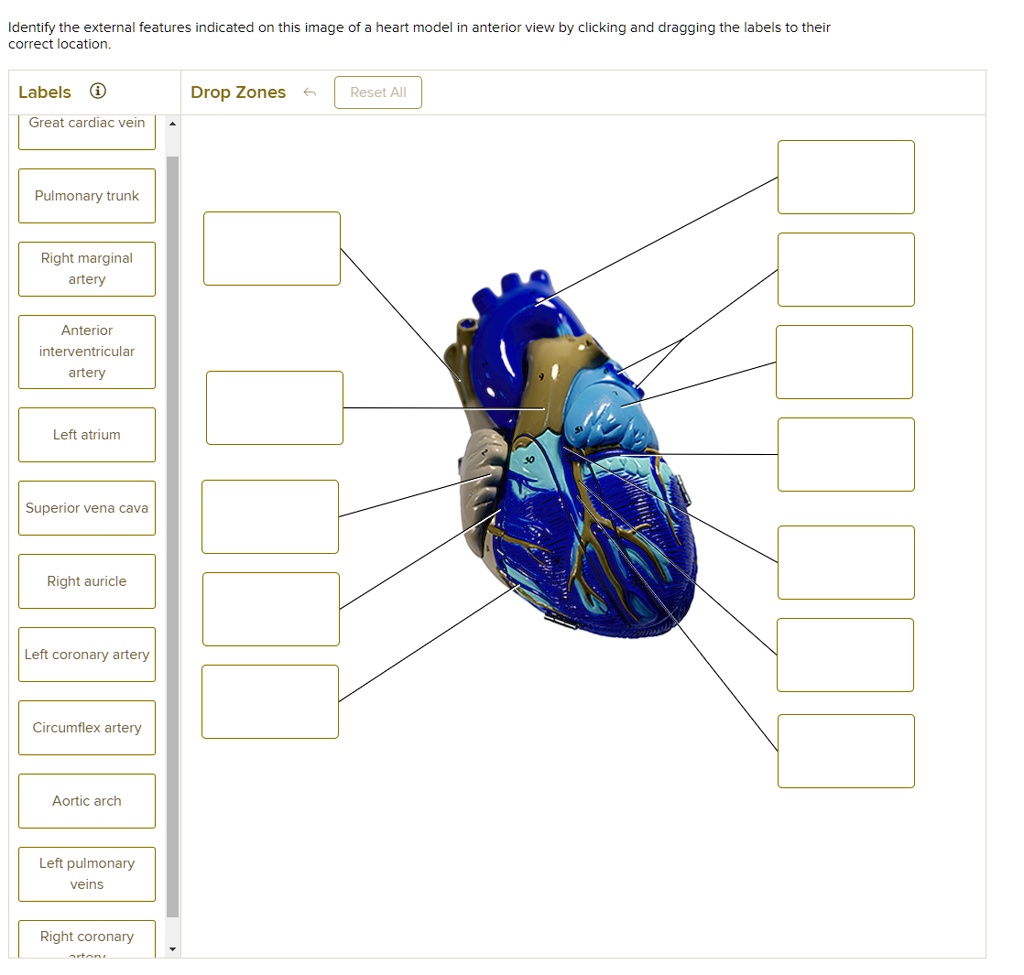Viewport: 1024px width, 975px height.
Task: Click the info icon next to Labels
Action: click(97, 91)
